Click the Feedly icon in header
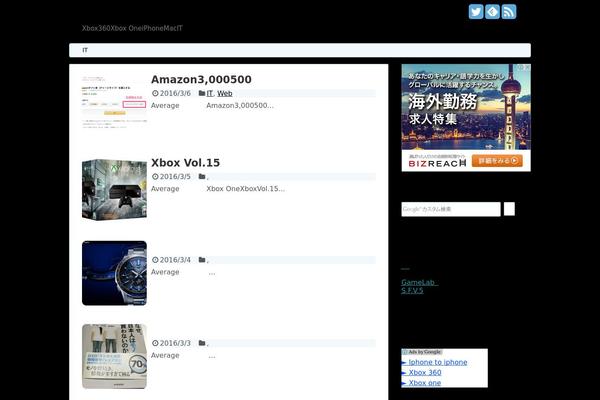The height and width of the screenshot is (400, 600). 492,12
